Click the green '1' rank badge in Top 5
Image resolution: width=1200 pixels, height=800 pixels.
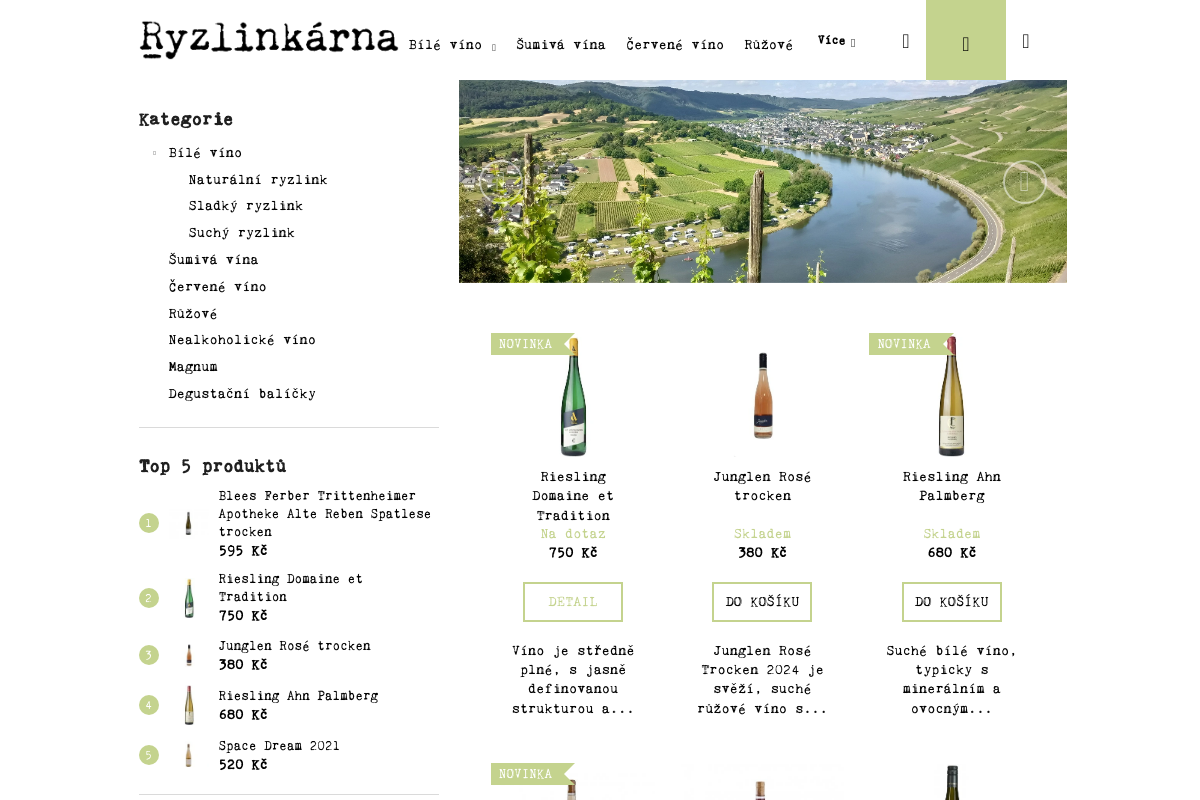coord(149,523)
